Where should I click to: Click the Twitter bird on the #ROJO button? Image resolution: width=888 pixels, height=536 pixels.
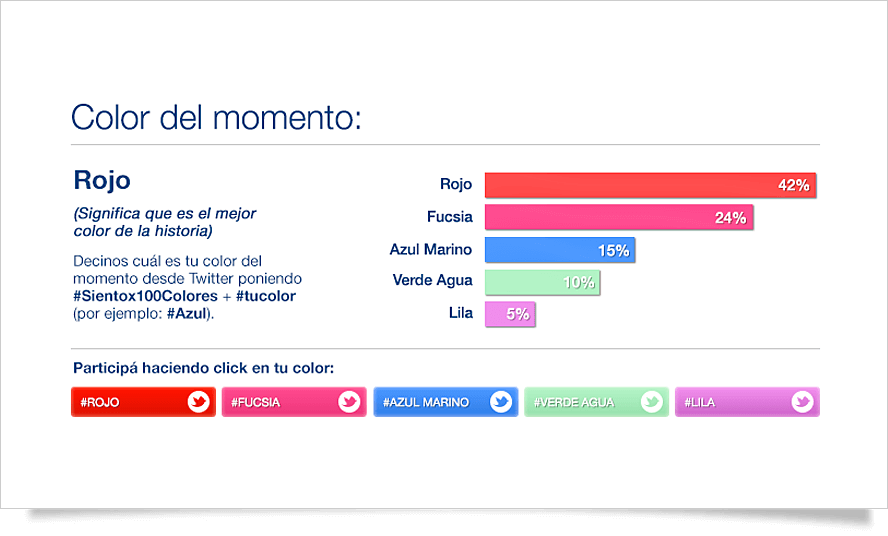198,402
